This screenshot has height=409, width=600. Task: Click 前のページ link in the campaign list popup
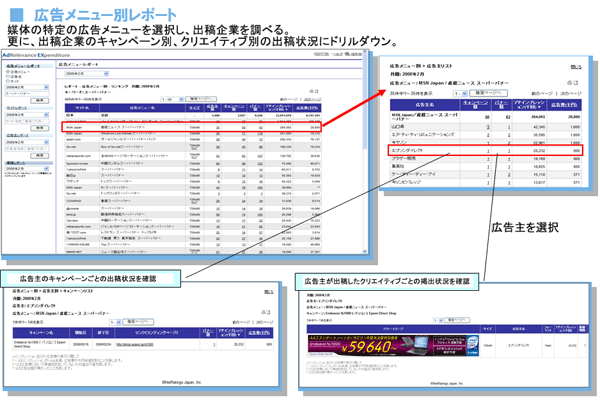click(241, 323)
